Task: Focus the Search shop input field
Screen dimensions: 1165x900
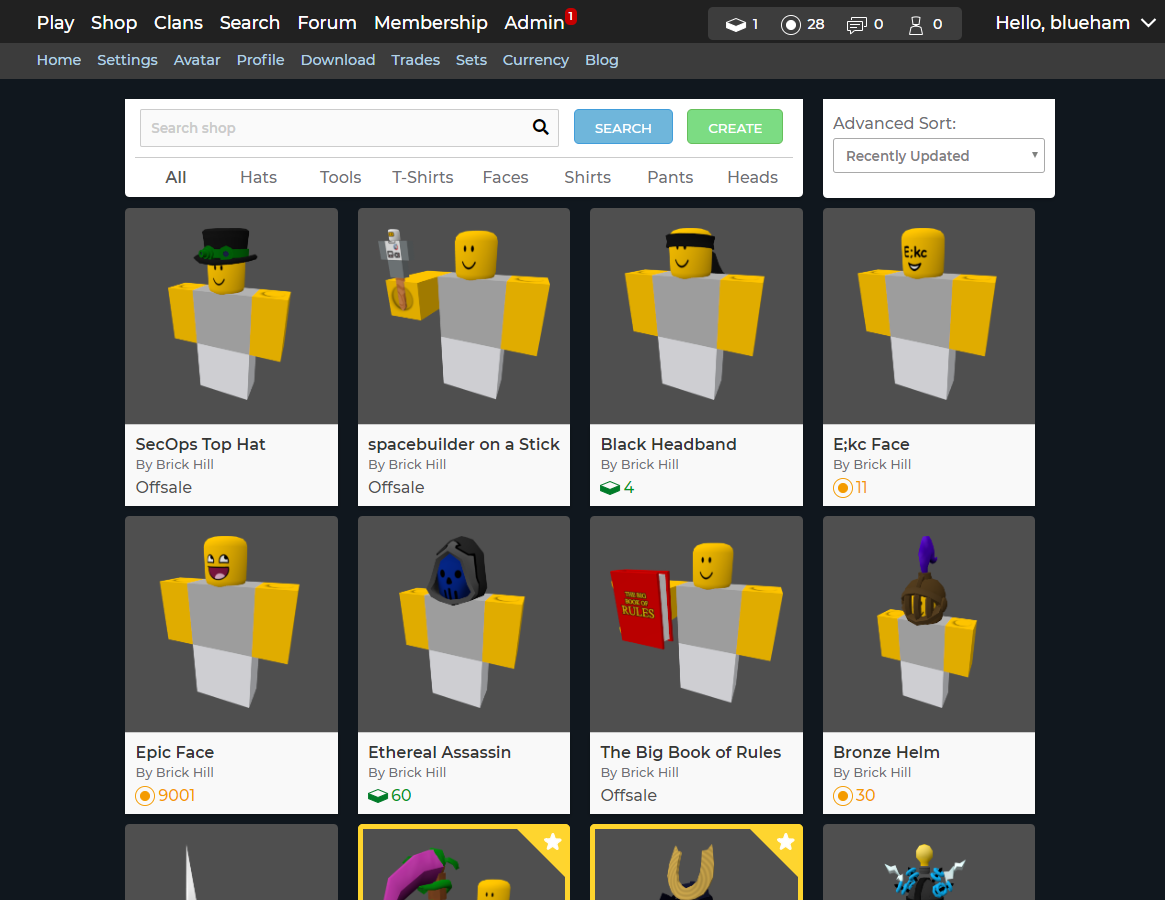Action: coord(335,128)
